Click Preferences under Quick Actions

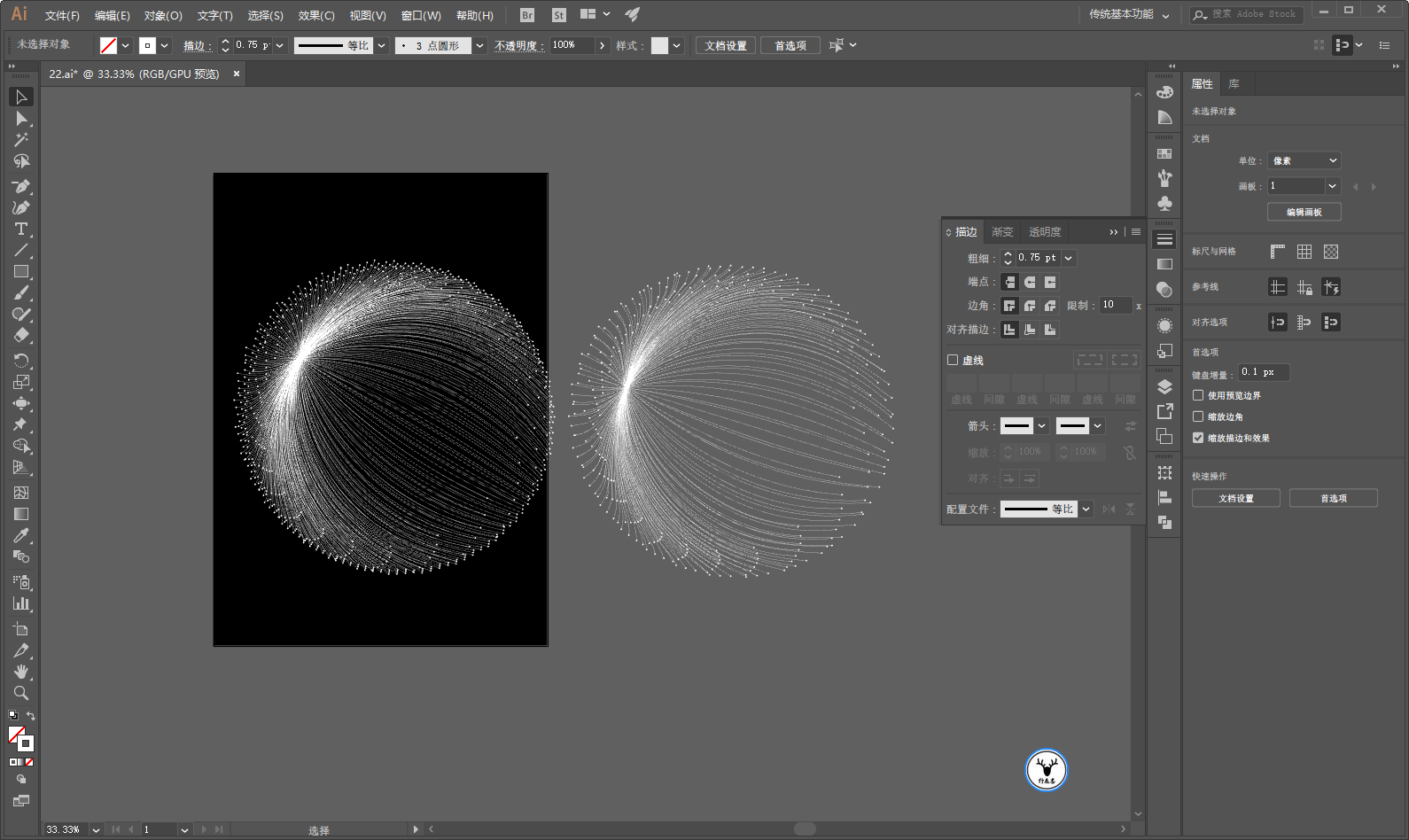pos(1333,498)
